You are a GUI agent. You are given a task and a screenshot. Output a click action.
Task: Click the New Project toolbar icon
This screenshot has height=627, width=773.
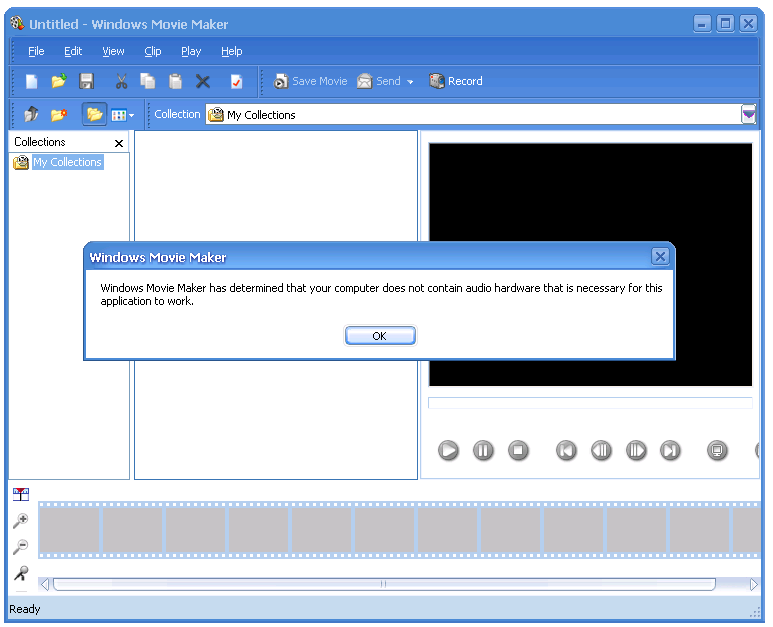pyautogui.click(x=32, y=81)
